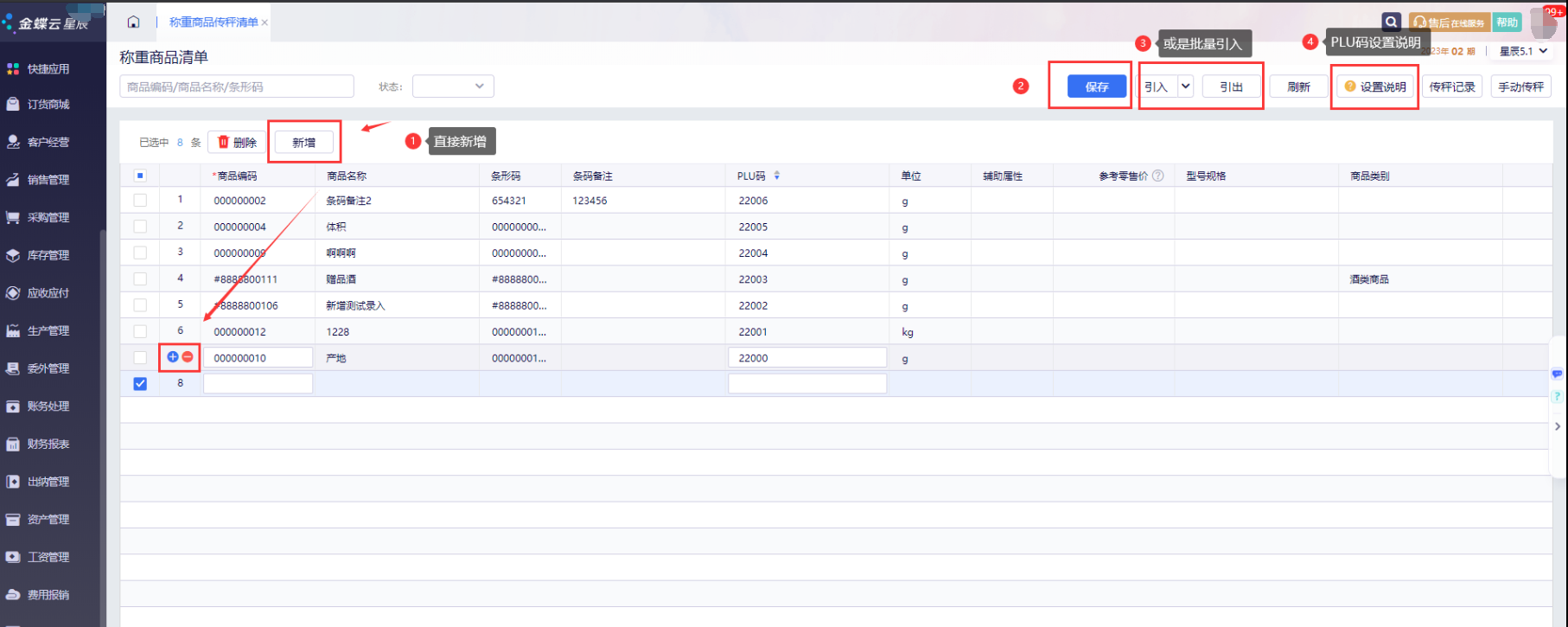Expand the 引入 dropdown arrow
Image resolution: width=1568 pixels, height=627 pixels.
1185,86
